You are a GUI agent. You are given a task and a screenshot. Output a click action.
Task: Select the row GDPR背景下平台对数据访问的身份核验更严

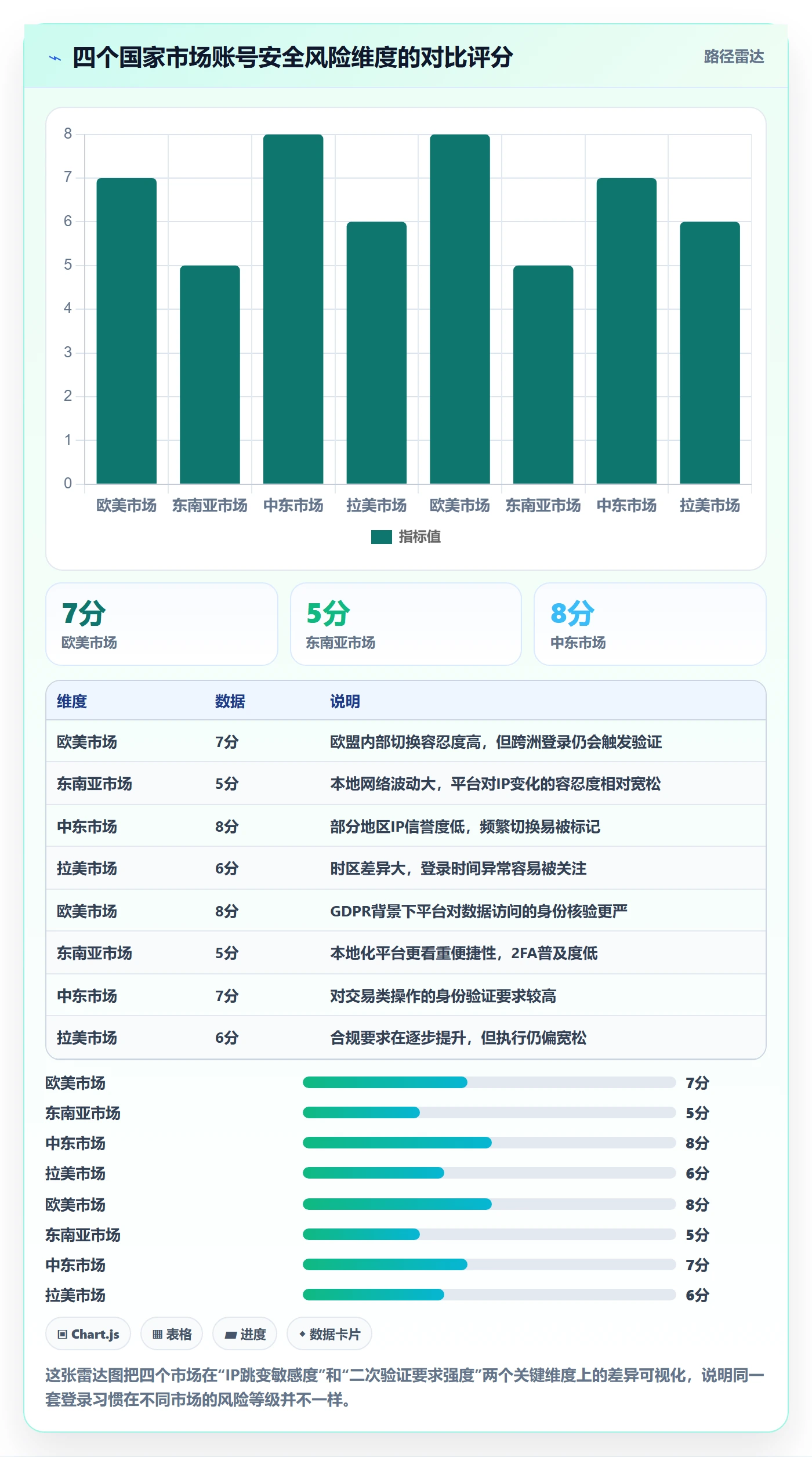pyautogui.click(x=406, y=911)
